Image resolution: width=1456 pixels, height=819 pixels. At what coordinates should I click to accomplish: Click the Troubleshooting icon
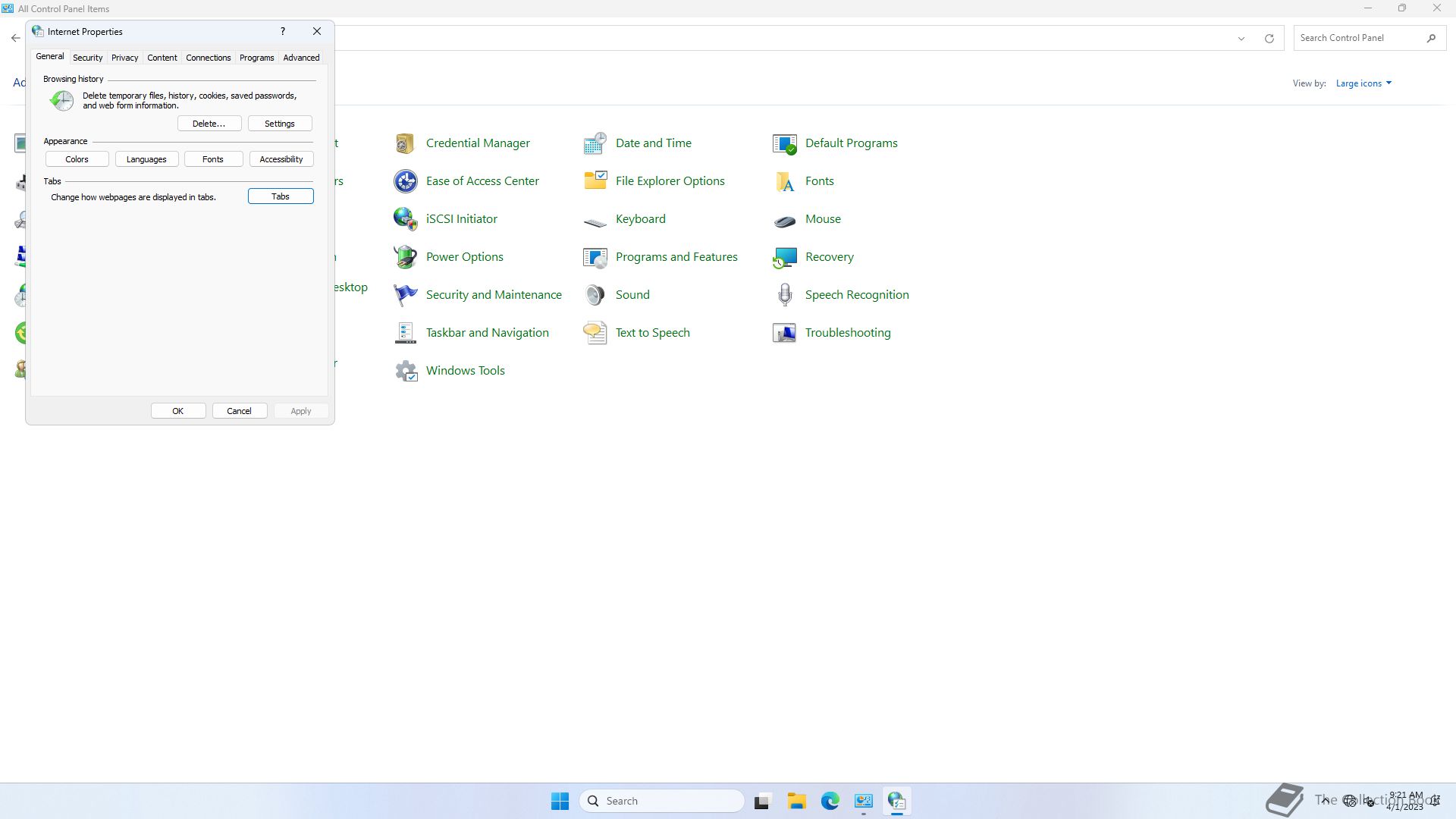tap(784, 333)
